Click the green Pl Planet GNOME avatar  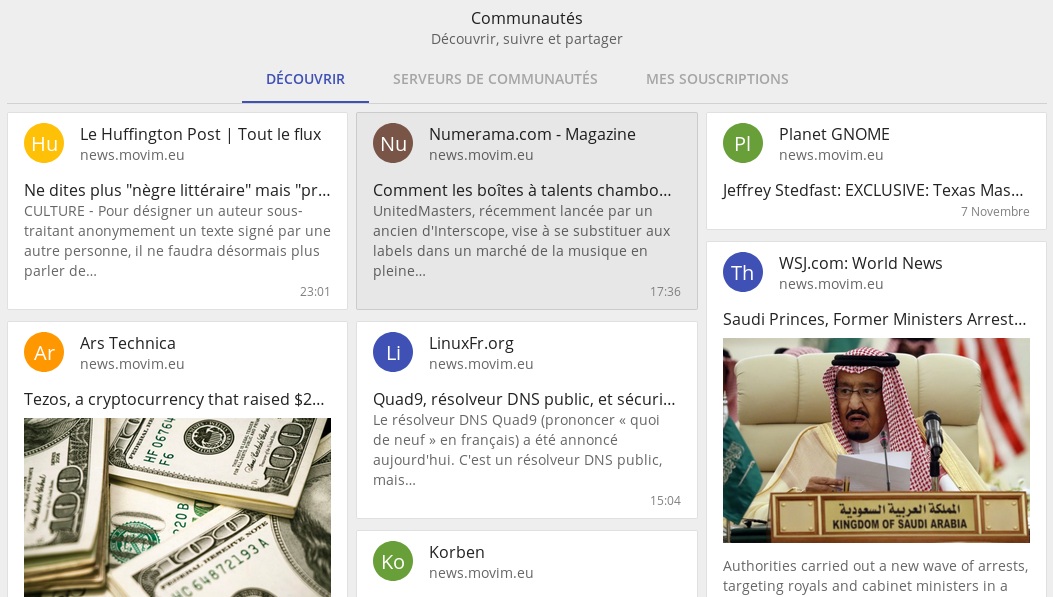point(743,143)
